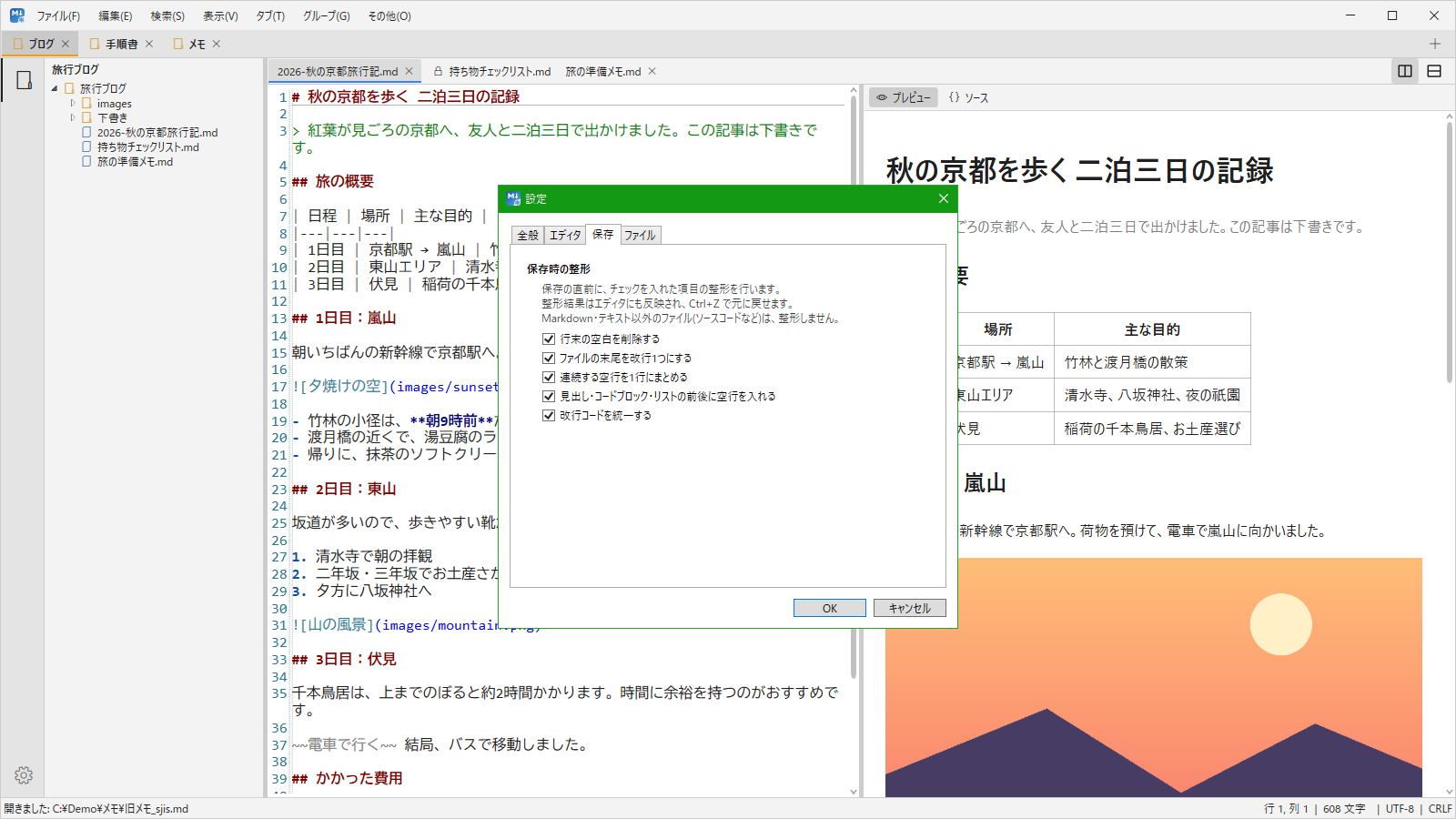Switch to side-by-side split layout icon

pyautogui.click(x=1405, y=71)
